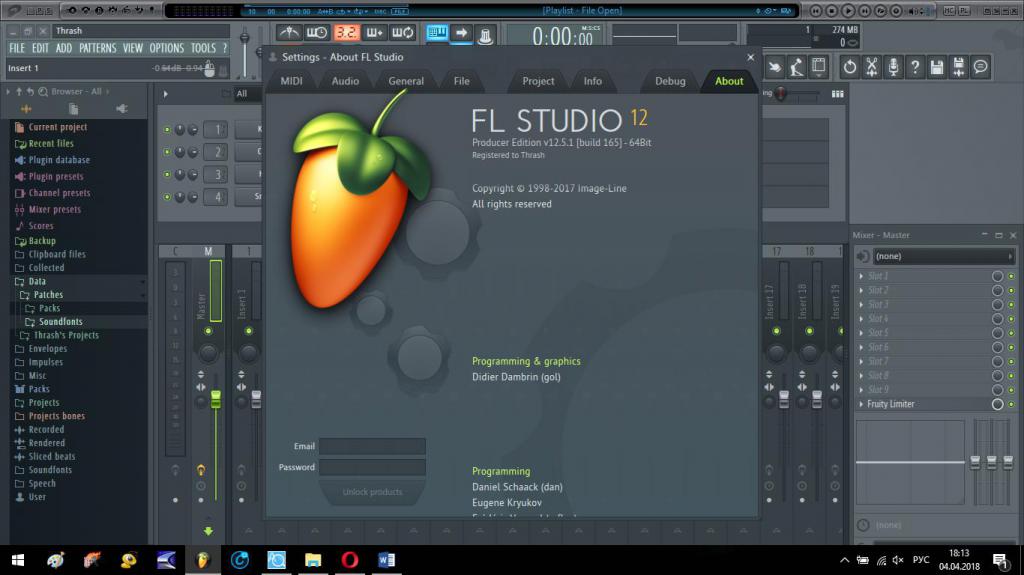Click the volume muted tray icon

(898, 560)
